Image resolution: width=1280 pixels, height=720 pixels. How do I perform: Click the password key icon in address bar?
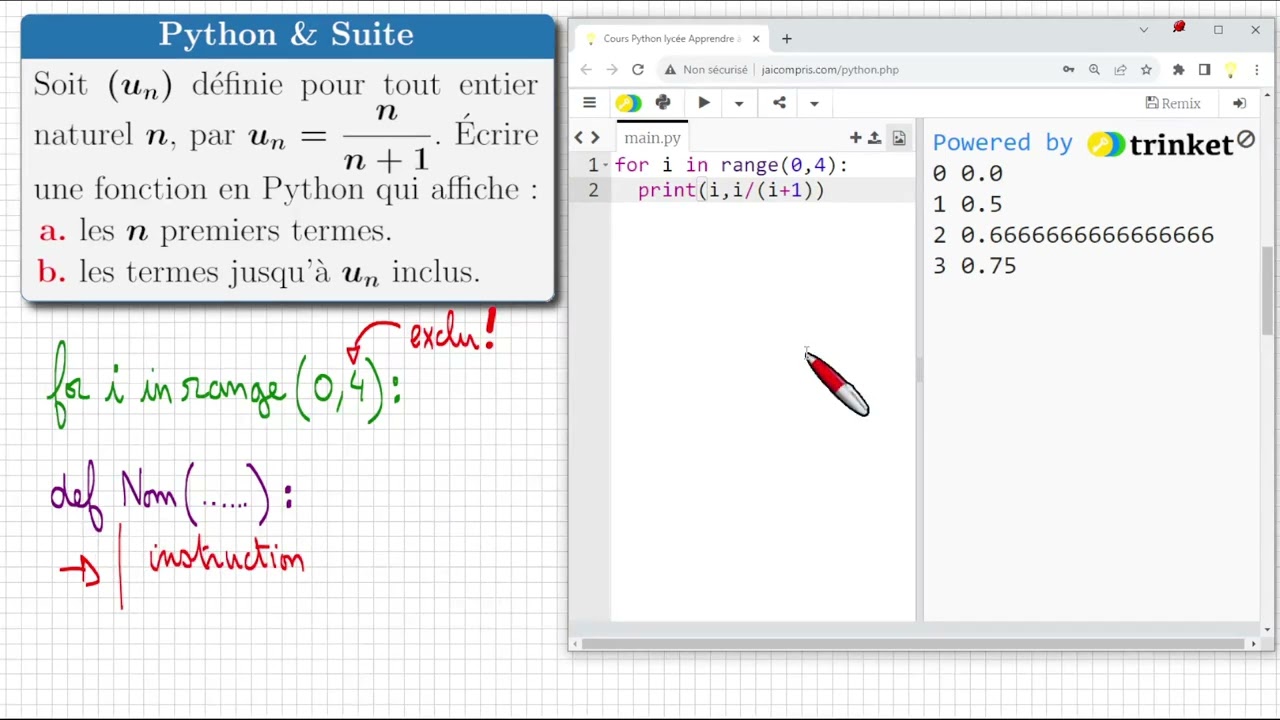click(x=1069, y=70)
